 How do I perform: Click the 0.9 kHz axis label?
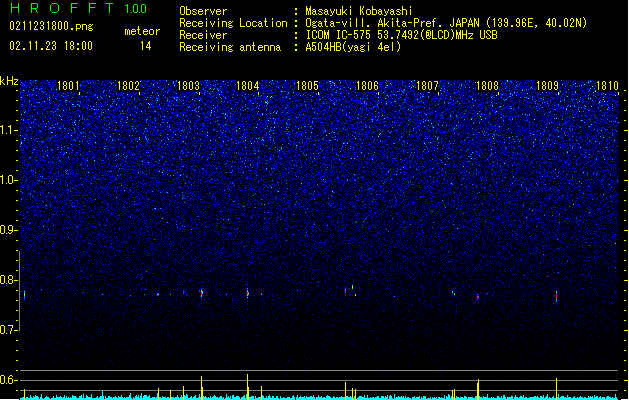coord(9,230)
